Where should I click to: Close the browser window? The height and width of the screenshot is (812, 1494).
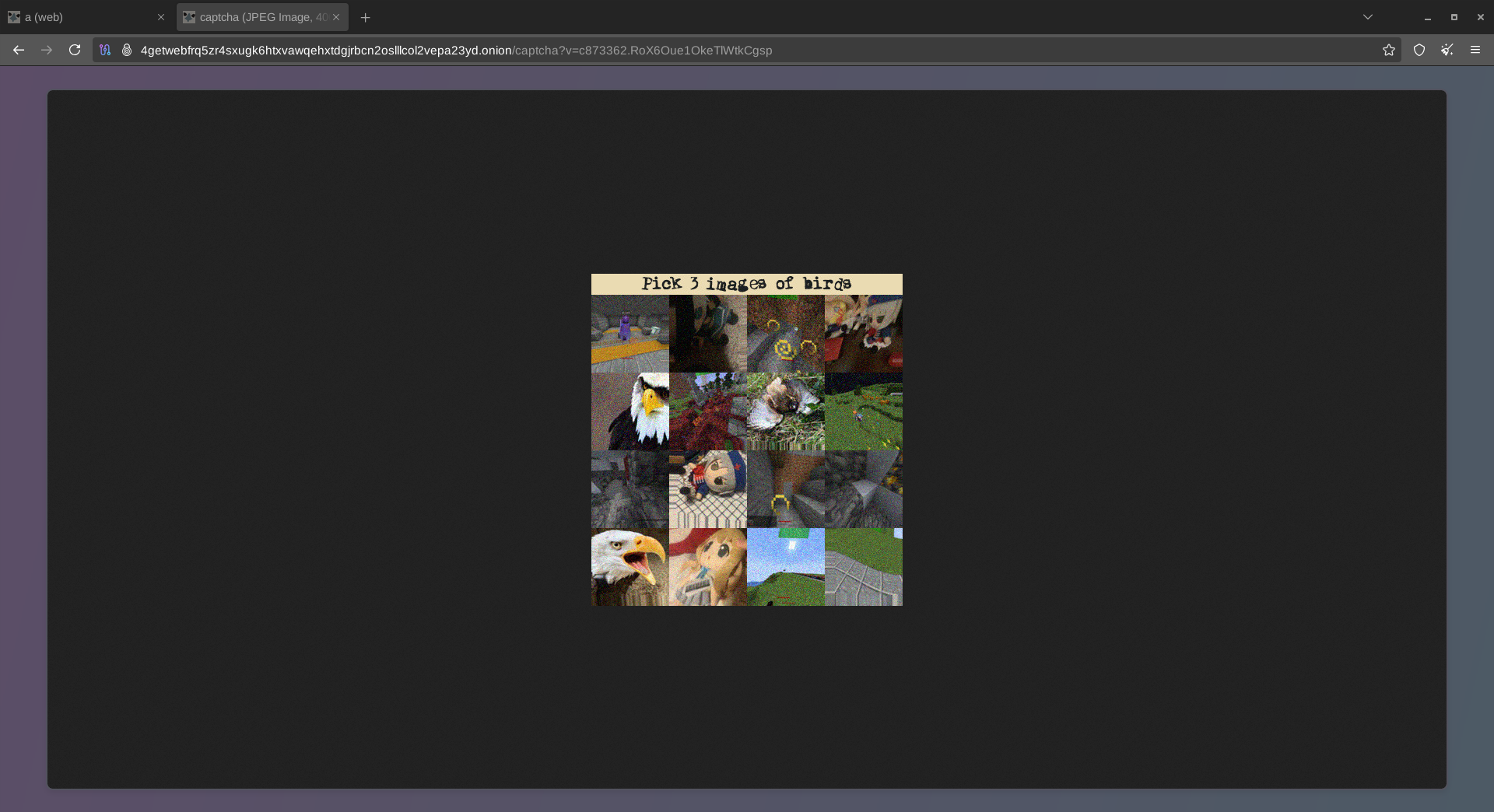1480,17
